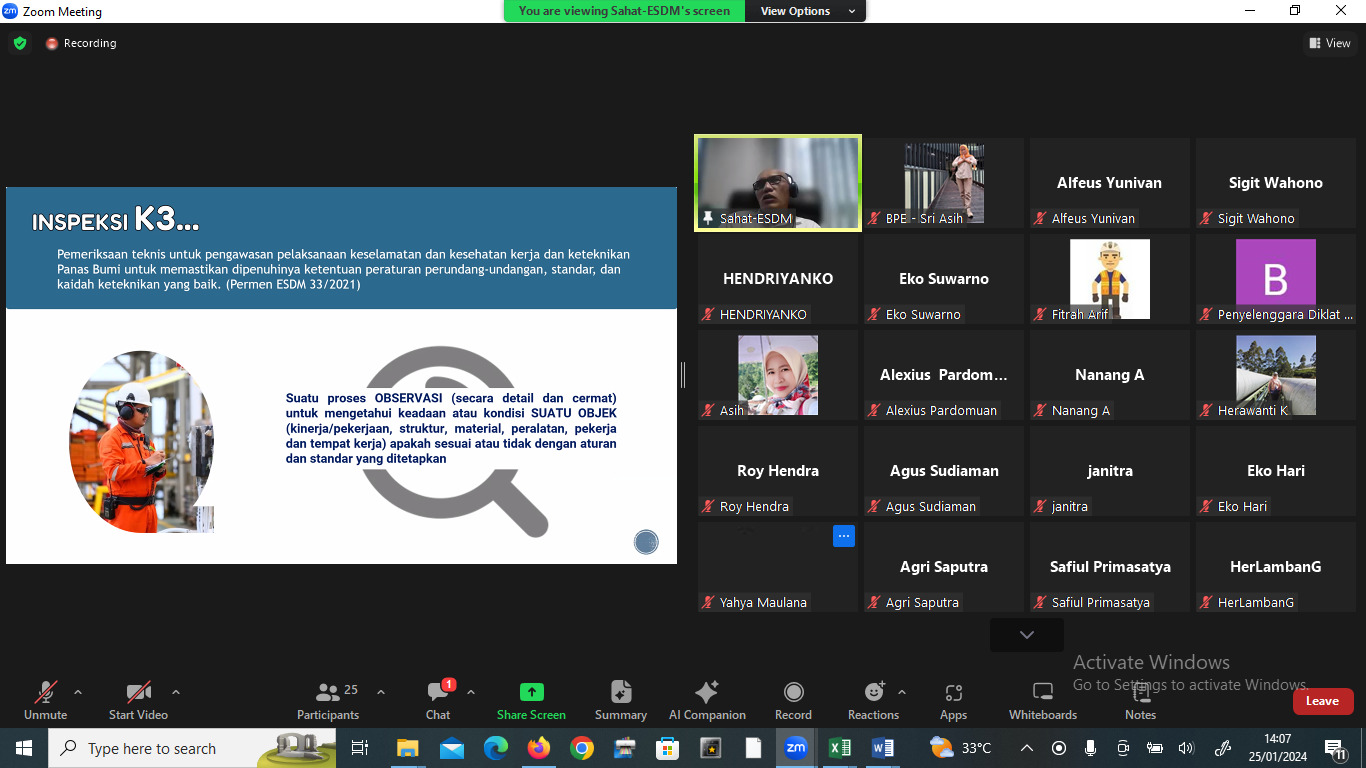1366x768 pixels.
Task: Open Windows Start menu
Action: (x=23, y=748)
